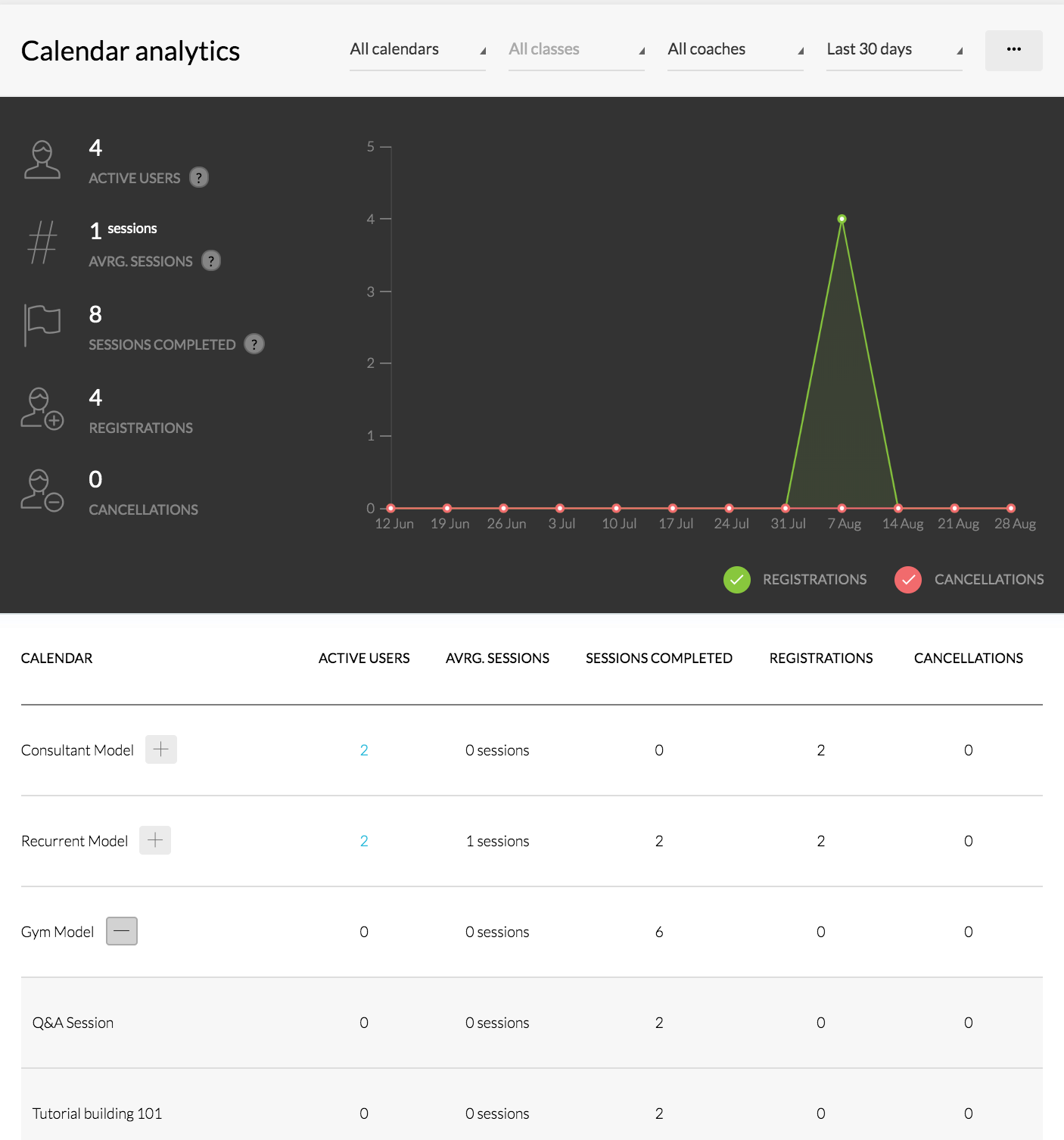Viewport: 1064px width, 1140px height.
Task: Click the active users person icon
Action: click(x=42, y=160)
